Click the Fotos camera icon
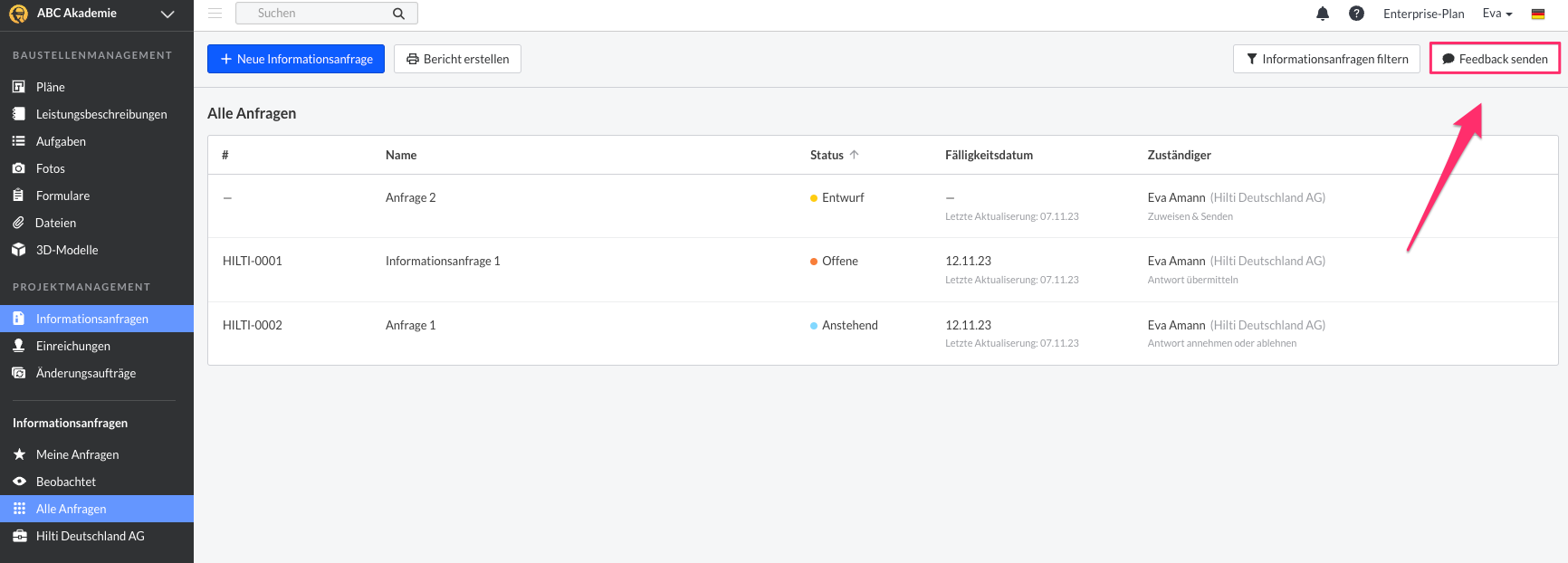Image resolution: width=1568 pixels, height=563 pixels. [x=18, y=168]
